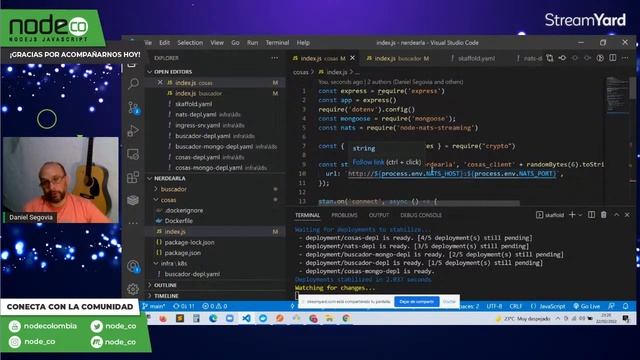Click the Explorer panel more actions ellipsis

[x=275, y=58]
